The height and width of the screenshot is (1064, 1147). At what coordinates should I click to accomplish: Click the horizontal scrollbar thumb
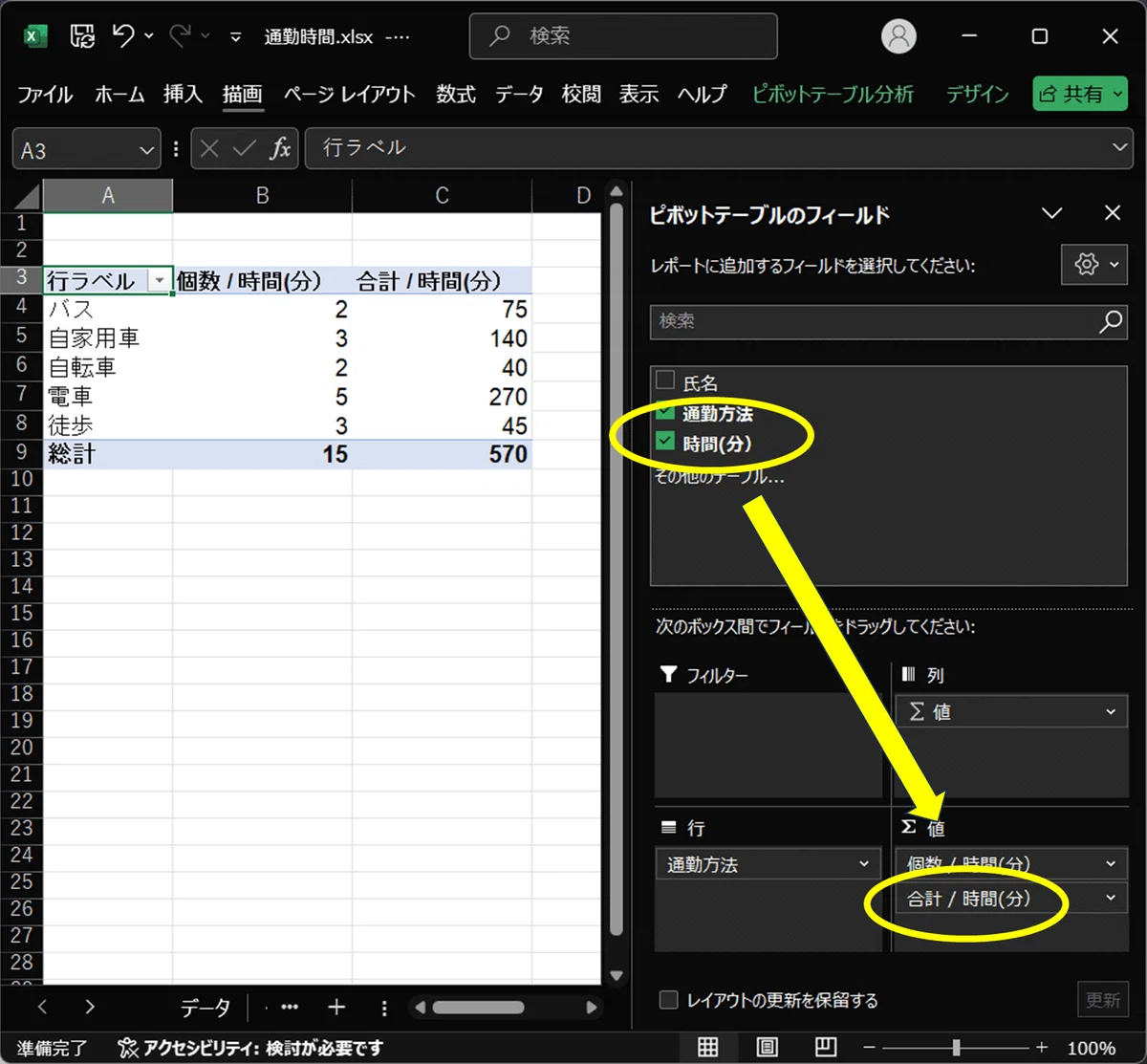point(478,1007)
